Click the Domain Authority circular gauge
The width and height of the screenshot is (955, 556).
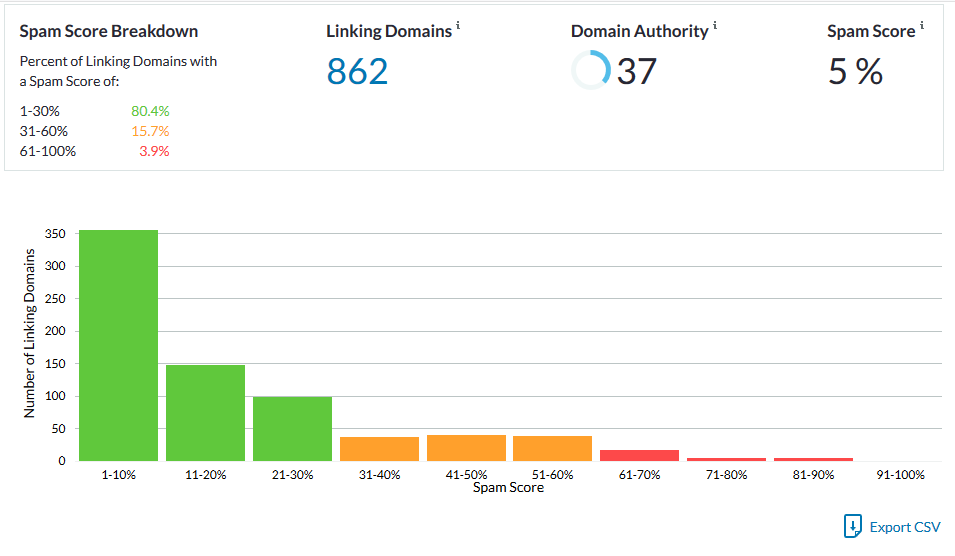(590, 71)
